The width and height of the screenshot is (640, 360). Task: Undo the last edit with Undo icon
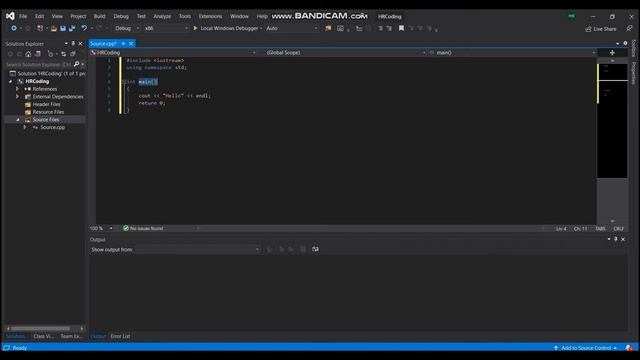[84, 28]
